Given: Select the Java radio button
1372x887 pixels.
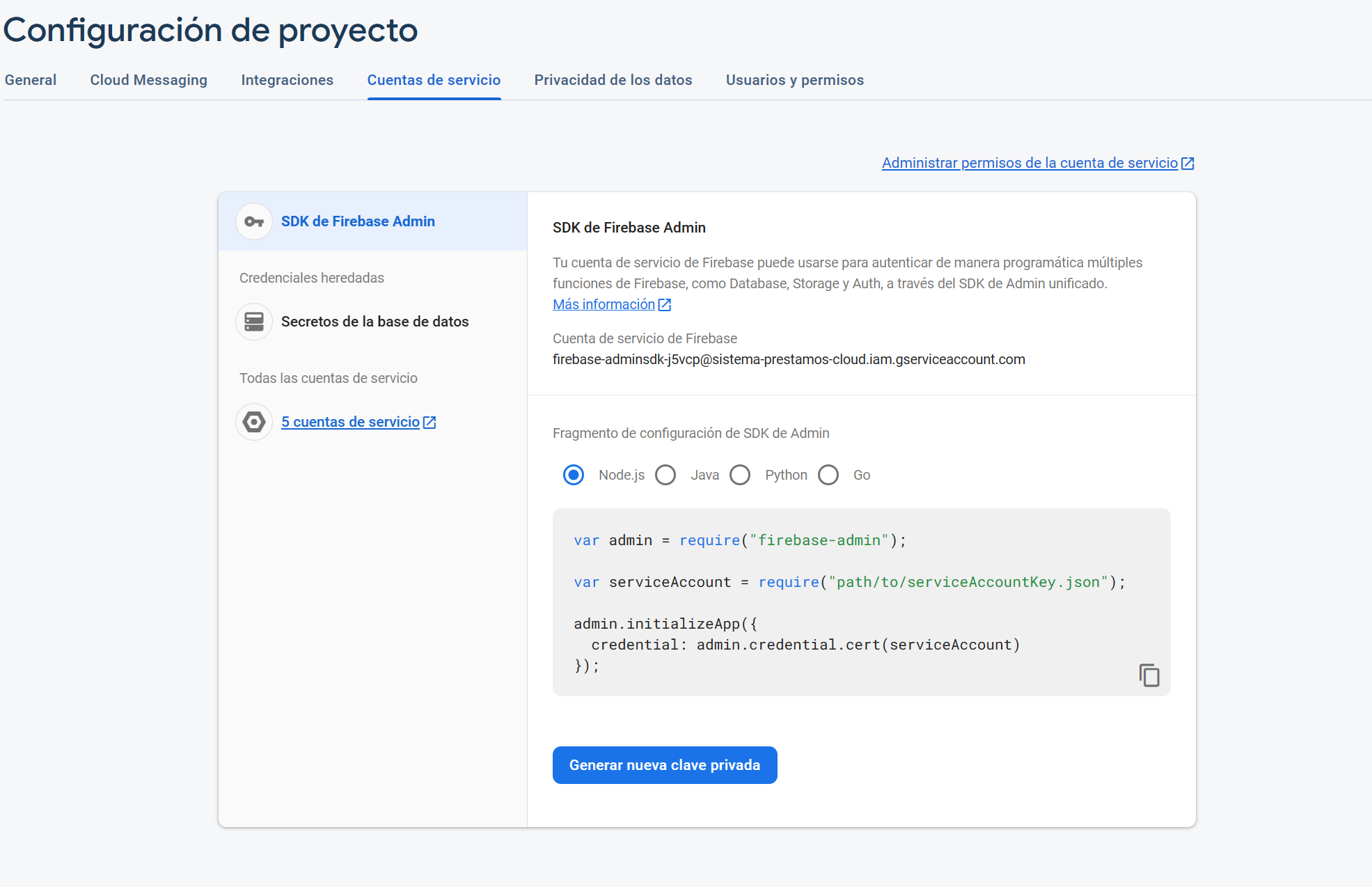Looking at the screenshot, I should click(x=665, y=475).
